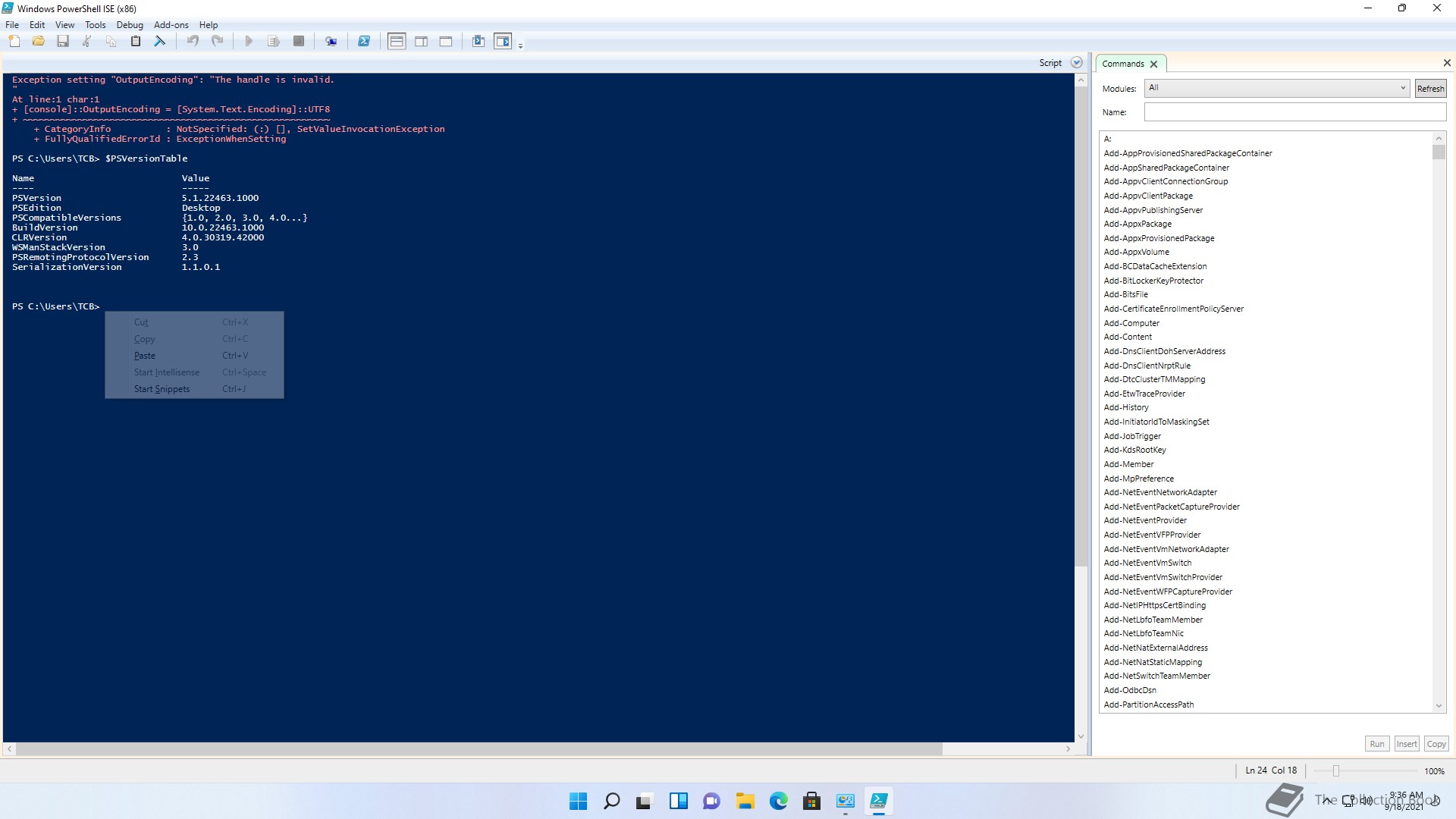Click the Refresh button
This screenshot has width=1456, height=819.
point(1430,89)
